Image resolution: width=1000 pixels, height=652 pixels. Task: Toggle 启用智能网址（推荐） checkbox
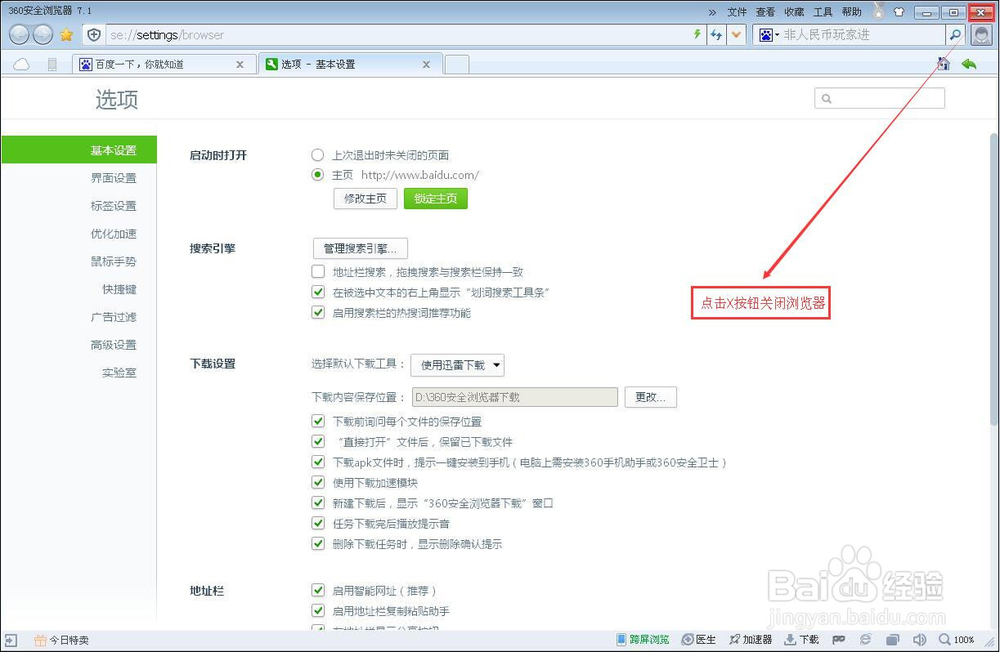coord(318,589)
